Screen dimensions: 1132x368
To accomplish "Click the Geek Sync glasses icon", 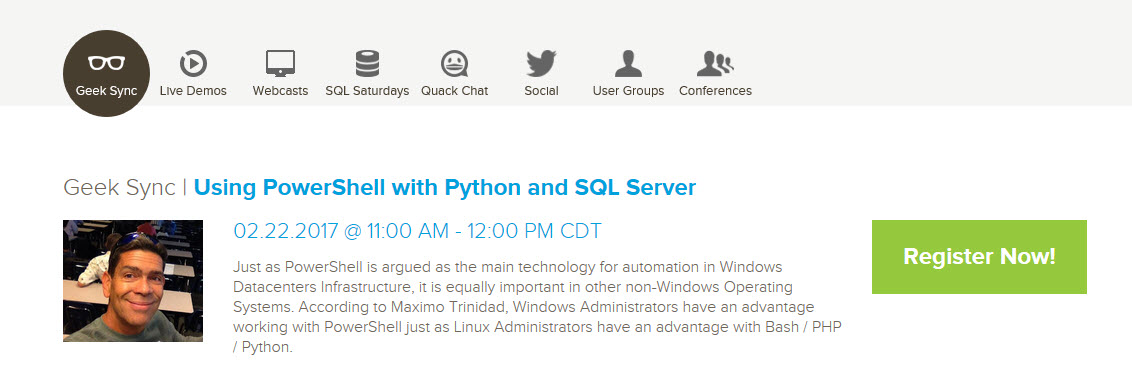I will point(107,63).
